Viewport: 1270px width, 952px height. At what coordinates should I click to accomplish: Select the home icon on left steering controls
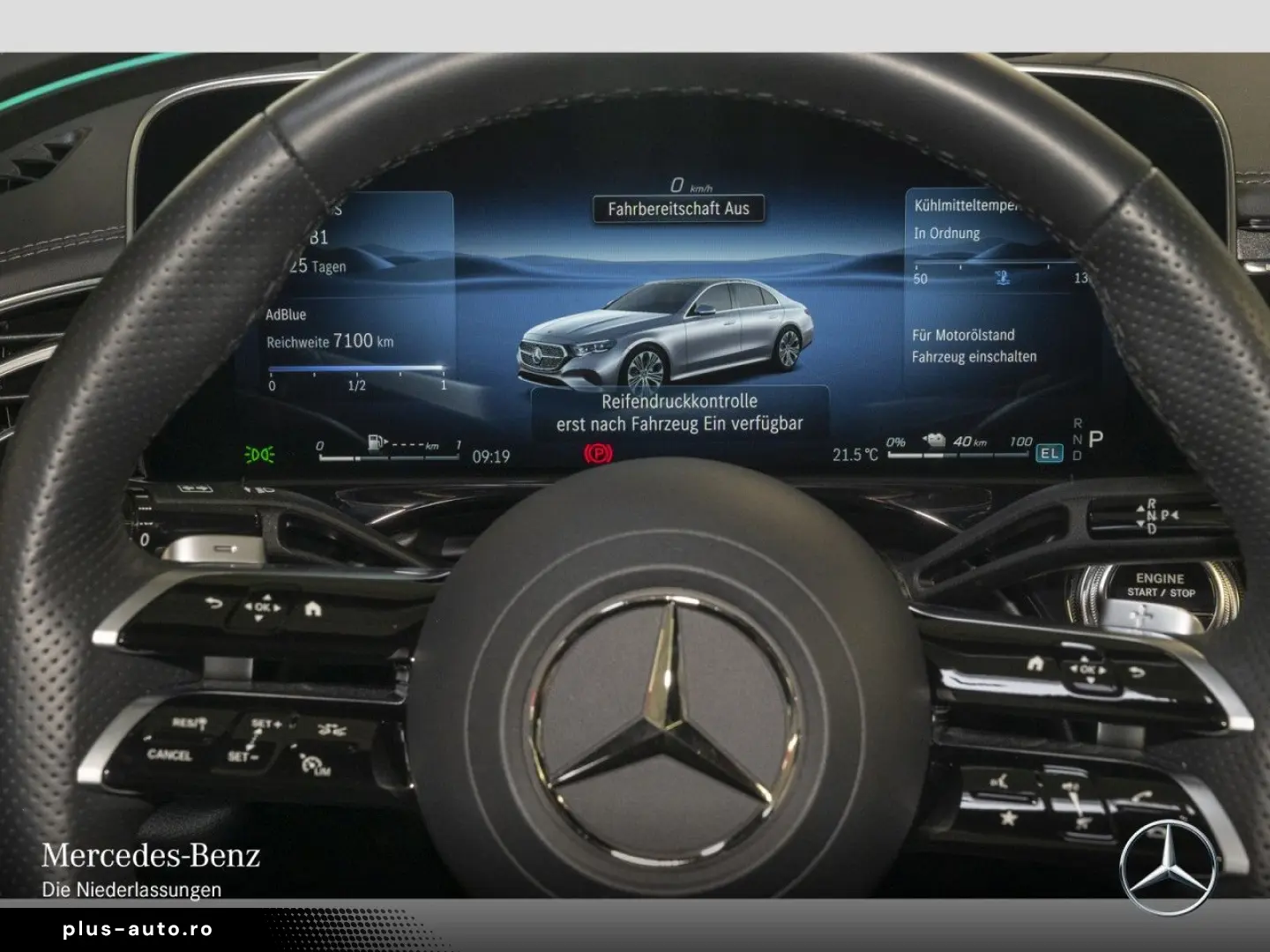(x=314, y=610)
